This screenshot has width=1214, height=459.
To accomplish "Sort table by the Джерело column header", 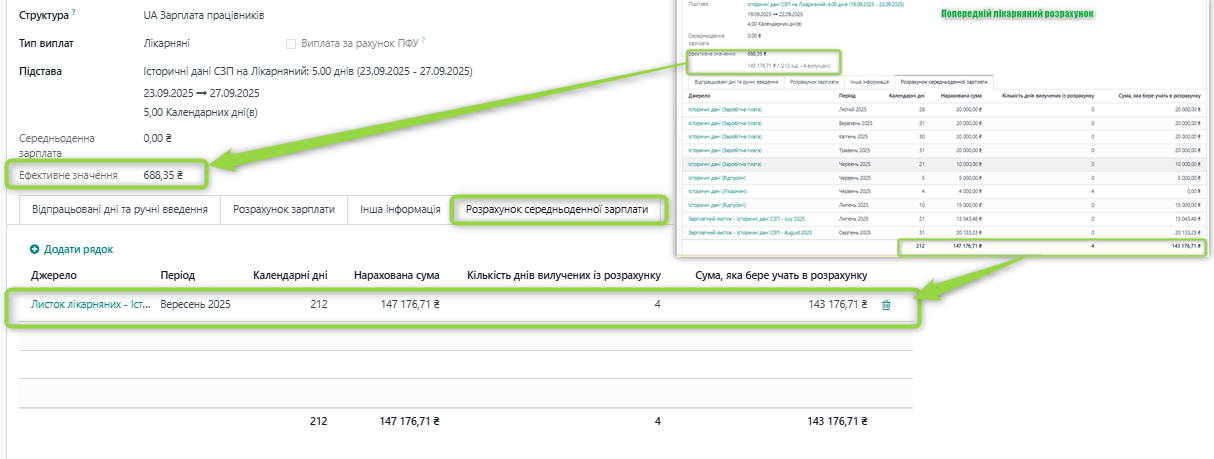I will pos(54,275).
